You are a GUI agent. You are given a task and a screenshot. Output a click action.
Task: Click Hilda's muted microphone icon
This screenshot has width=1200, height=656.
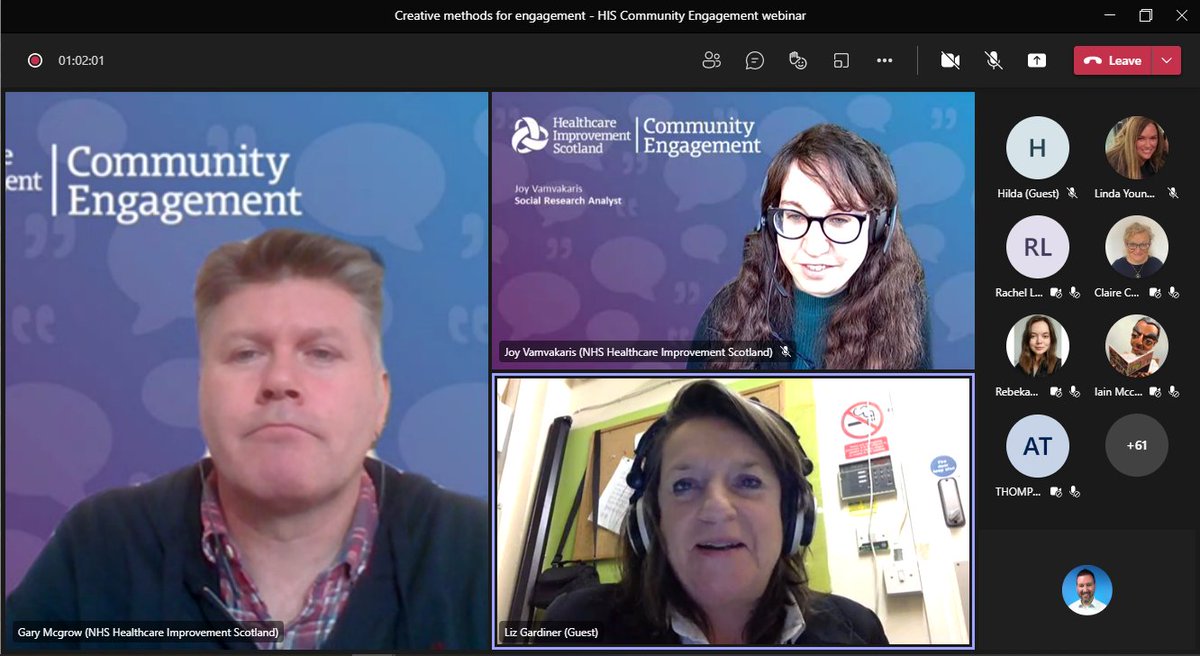pyautogui.click(x=1072, y=193)
